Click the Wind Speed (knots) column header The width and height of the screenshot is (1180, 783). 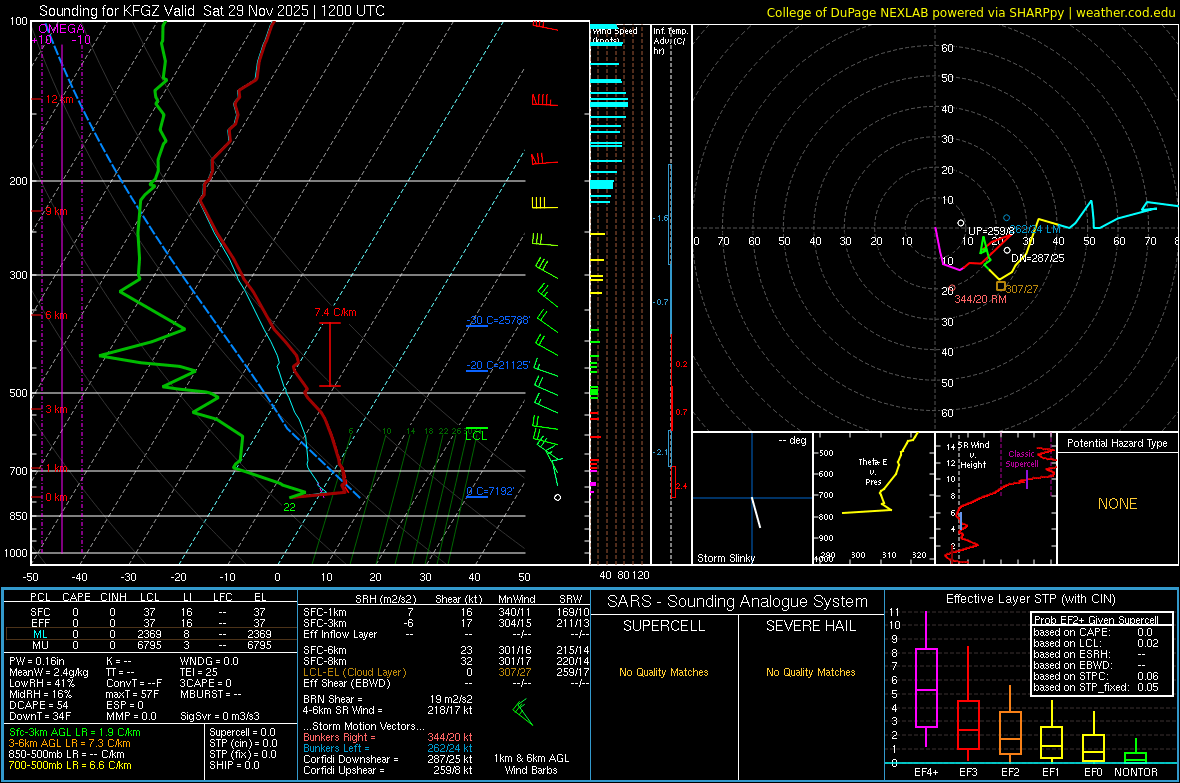coord(615,35)
